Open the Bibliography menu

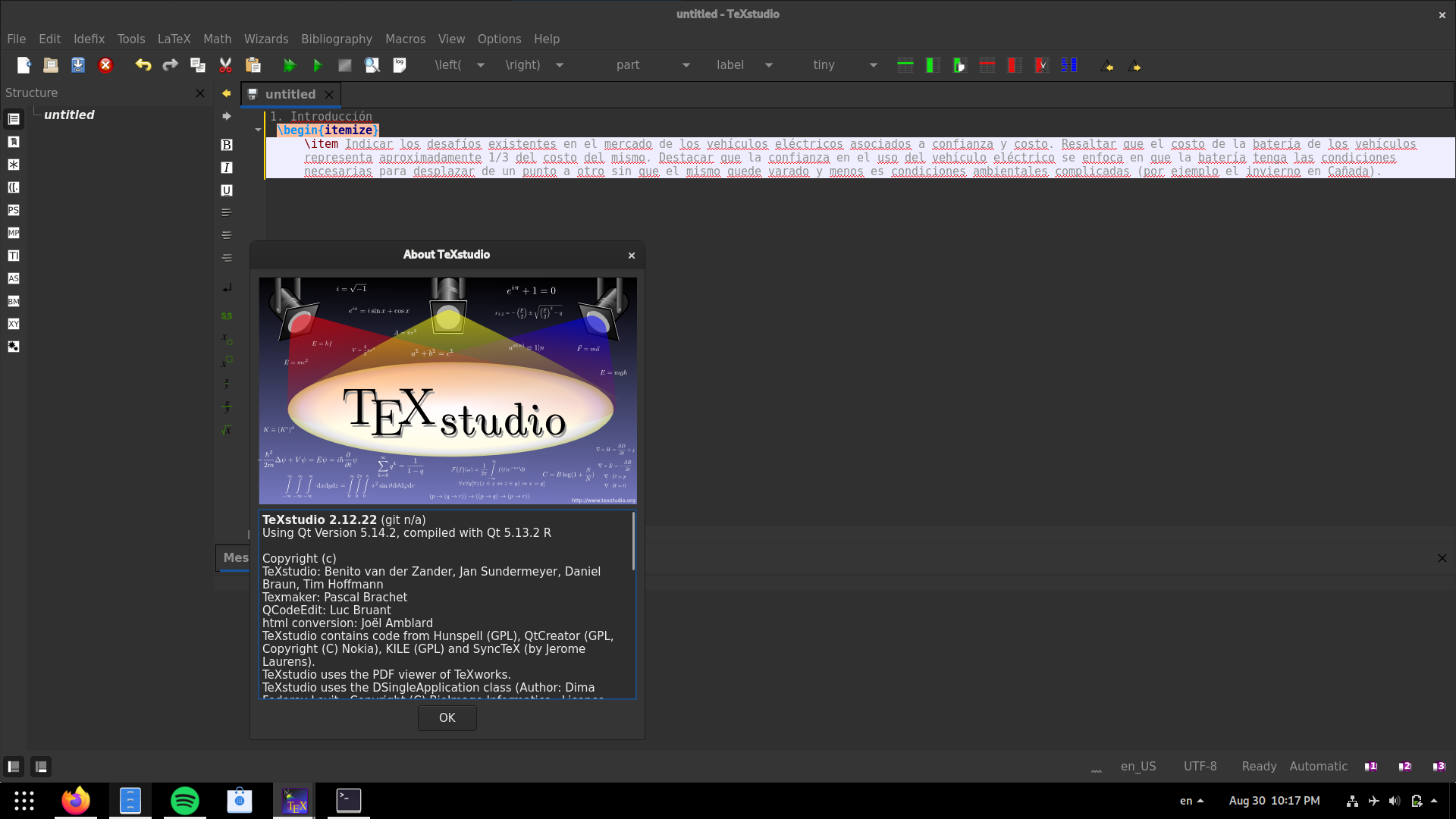[337, 39]
